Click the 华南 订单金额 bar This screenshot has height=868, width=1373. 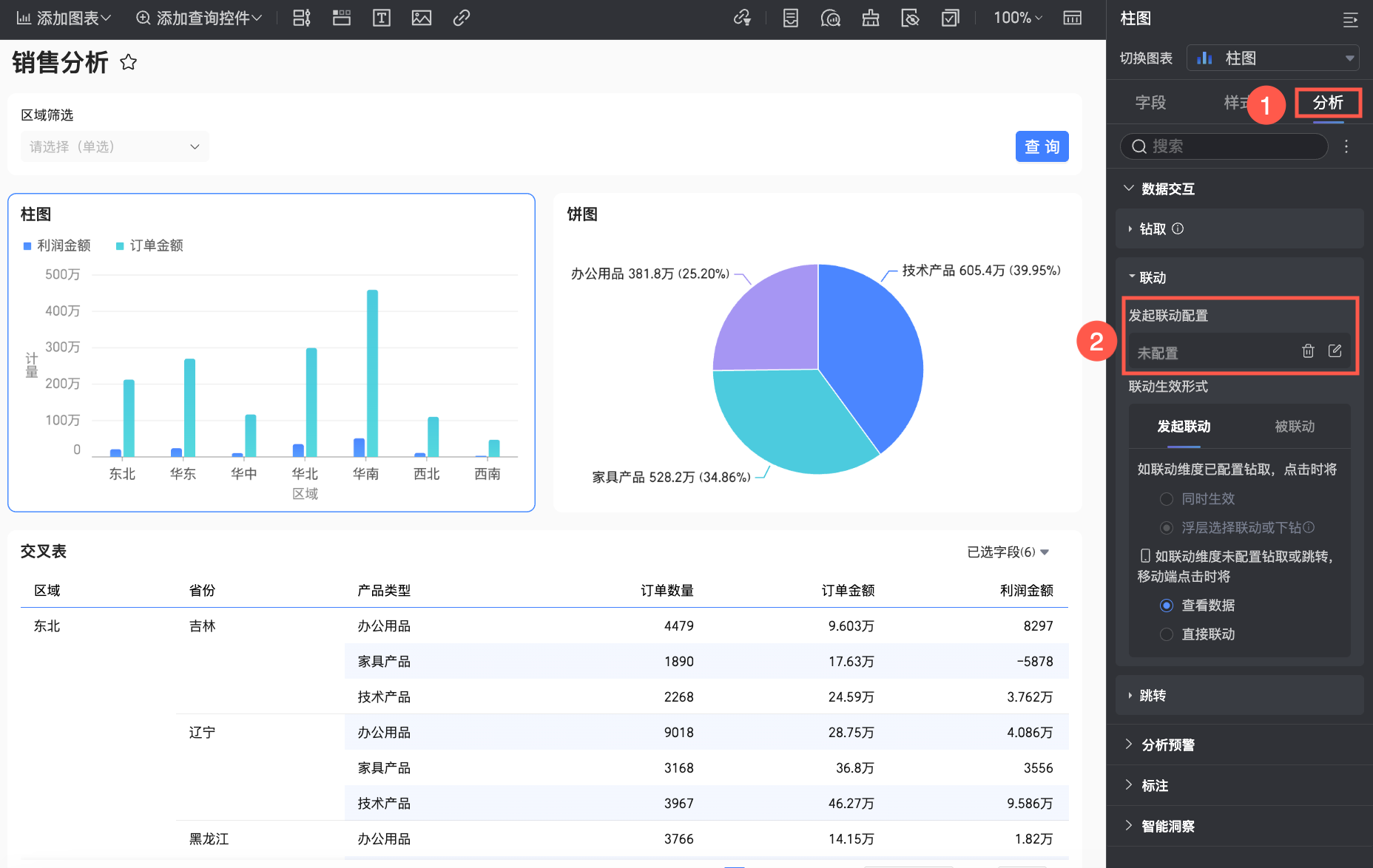(372, 373)
